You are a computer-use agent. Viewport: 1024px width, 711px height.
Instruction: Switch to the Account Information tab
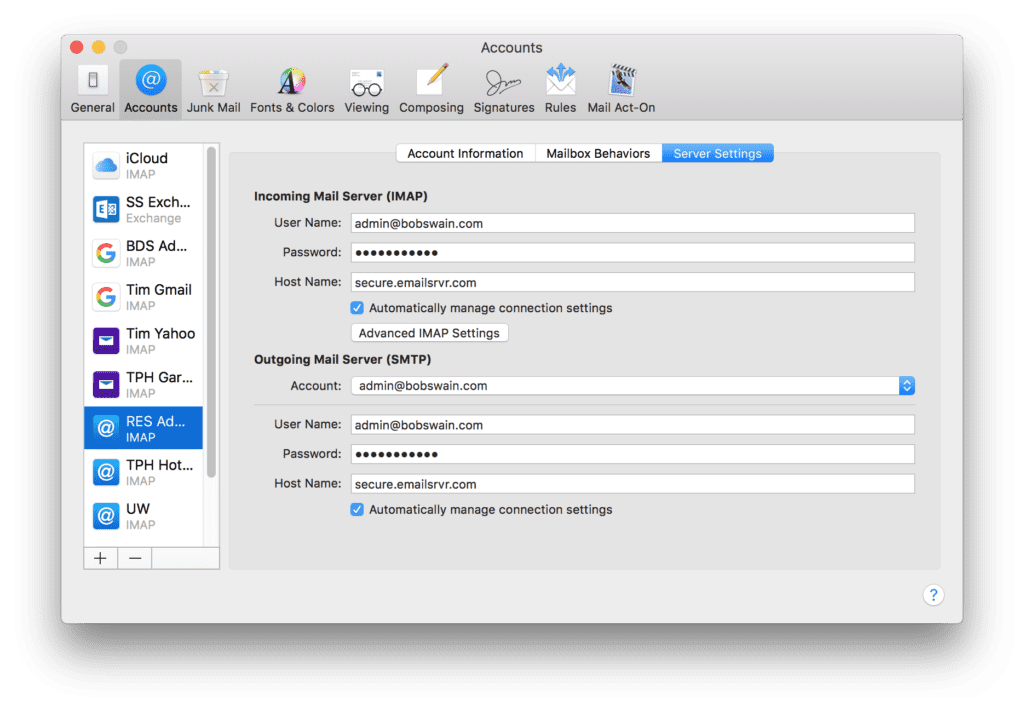coord(465,153)
